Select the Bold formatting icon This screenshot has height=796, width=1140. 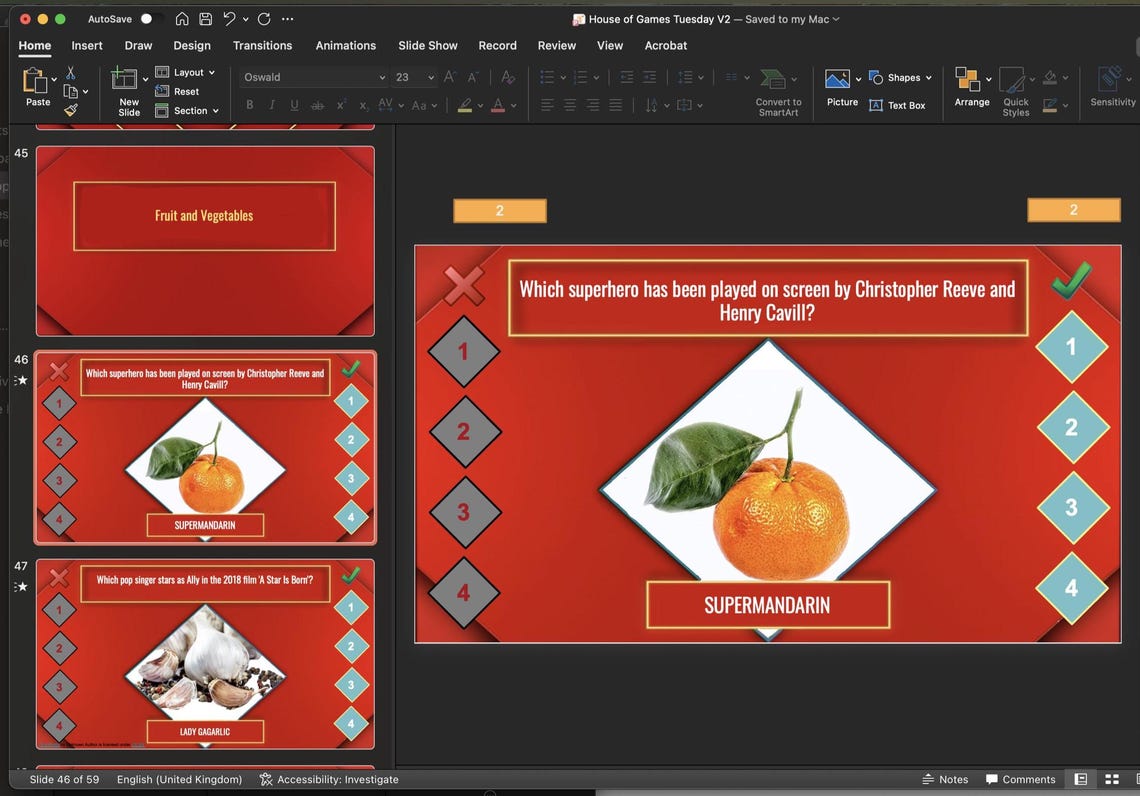[249, 104]
